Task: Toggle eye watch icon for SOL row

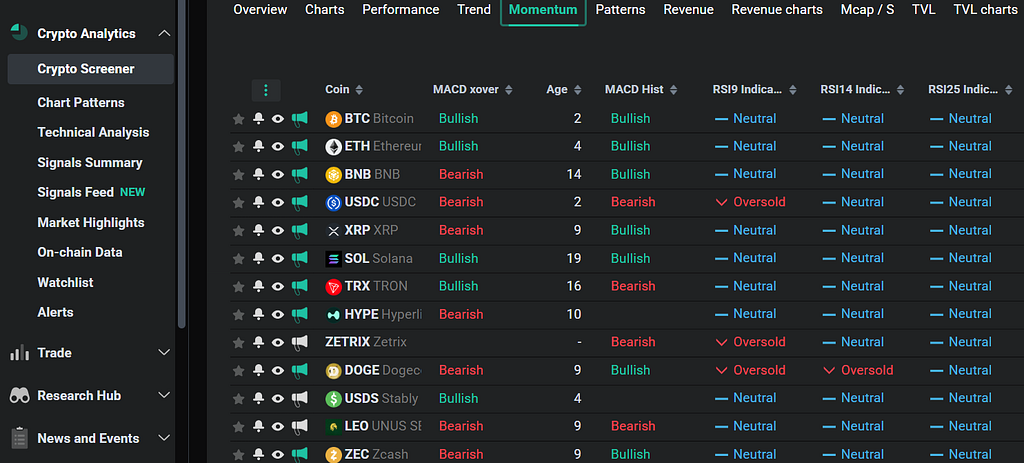Action: click(x=278, y=258)
